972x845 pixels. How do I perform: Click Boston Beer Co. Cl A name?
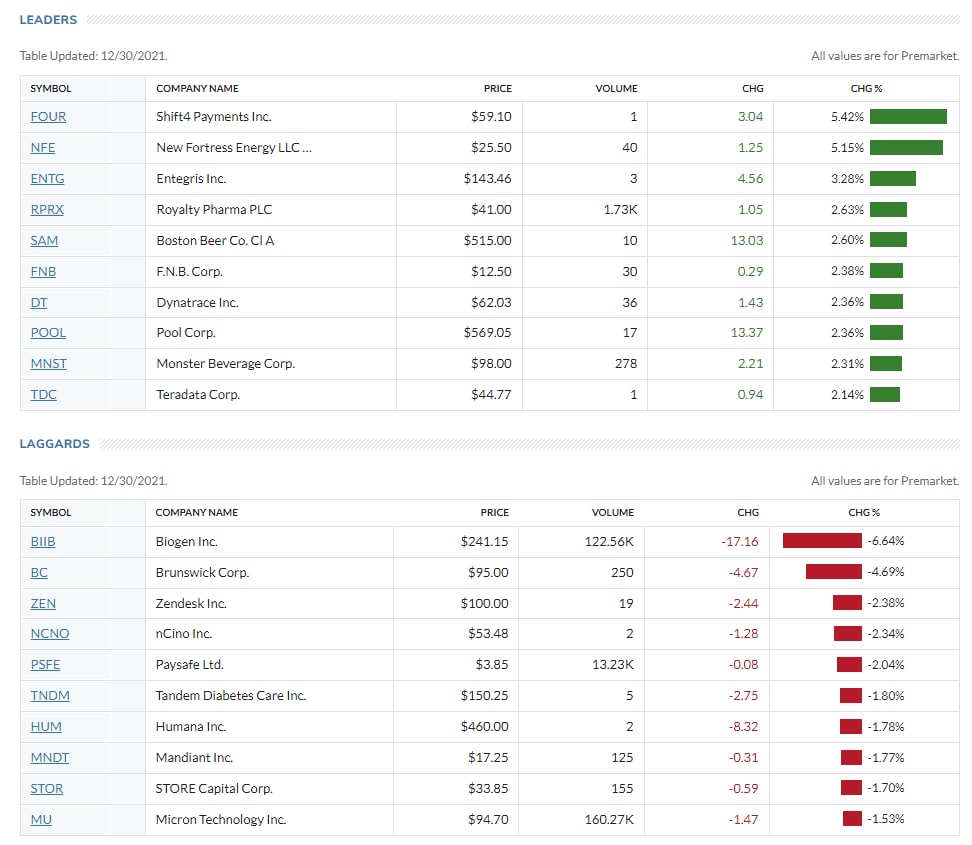click(215, 241)
